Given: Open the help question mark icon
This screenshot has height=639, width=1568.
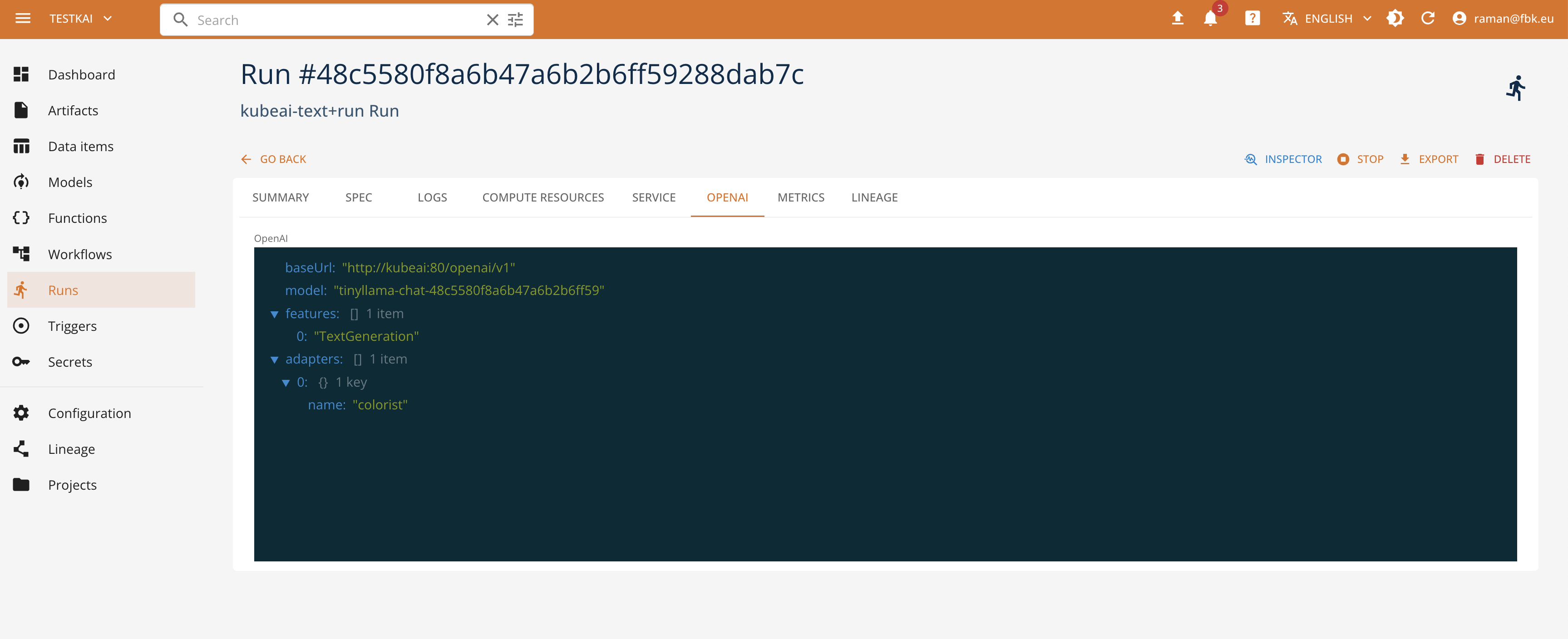Looking at the screenshot, I should pos(1252,19).
